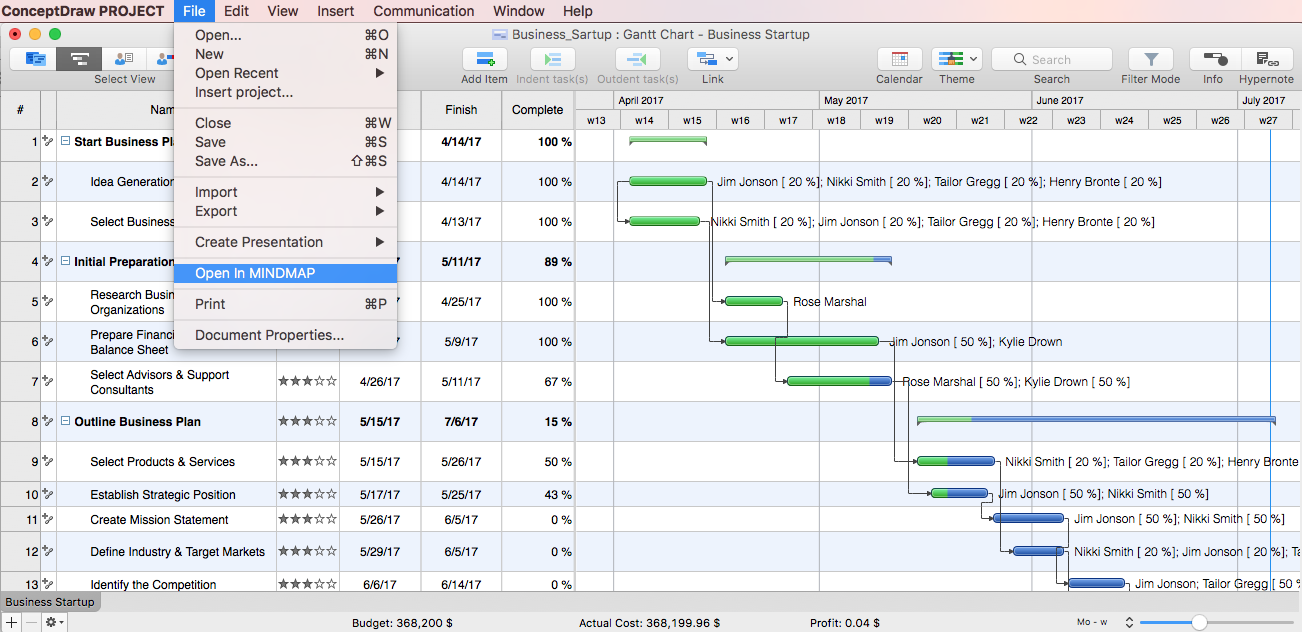The height and width of the screenshot is (632, 1302).
Task: Collapse the Initial Preparation group
Action: tap(66, 261)
